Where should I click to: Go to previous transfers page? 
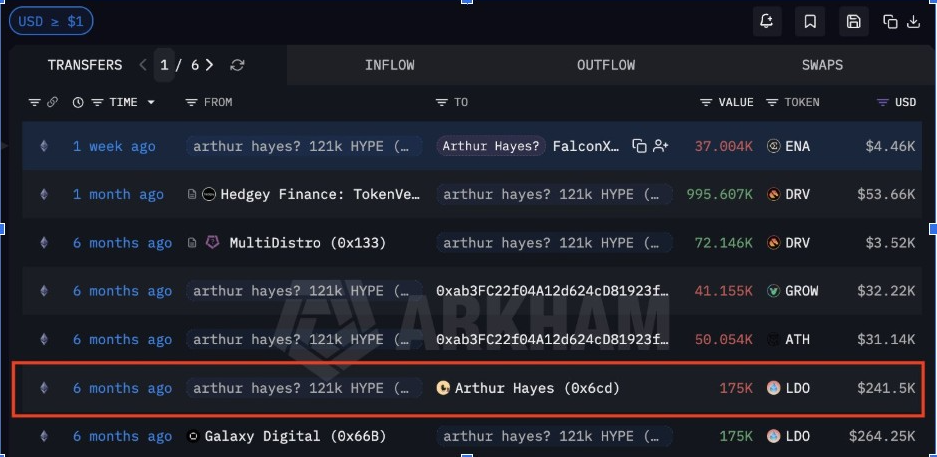coord(143,65)
